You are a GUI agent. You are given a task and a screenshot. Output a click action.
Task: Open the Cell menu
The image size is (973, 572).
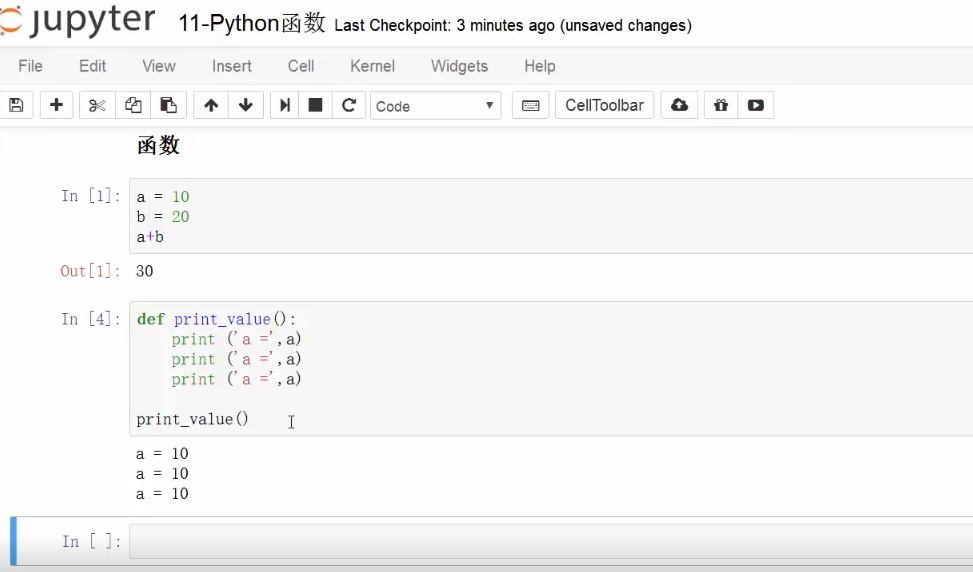[x=301, y=66]
